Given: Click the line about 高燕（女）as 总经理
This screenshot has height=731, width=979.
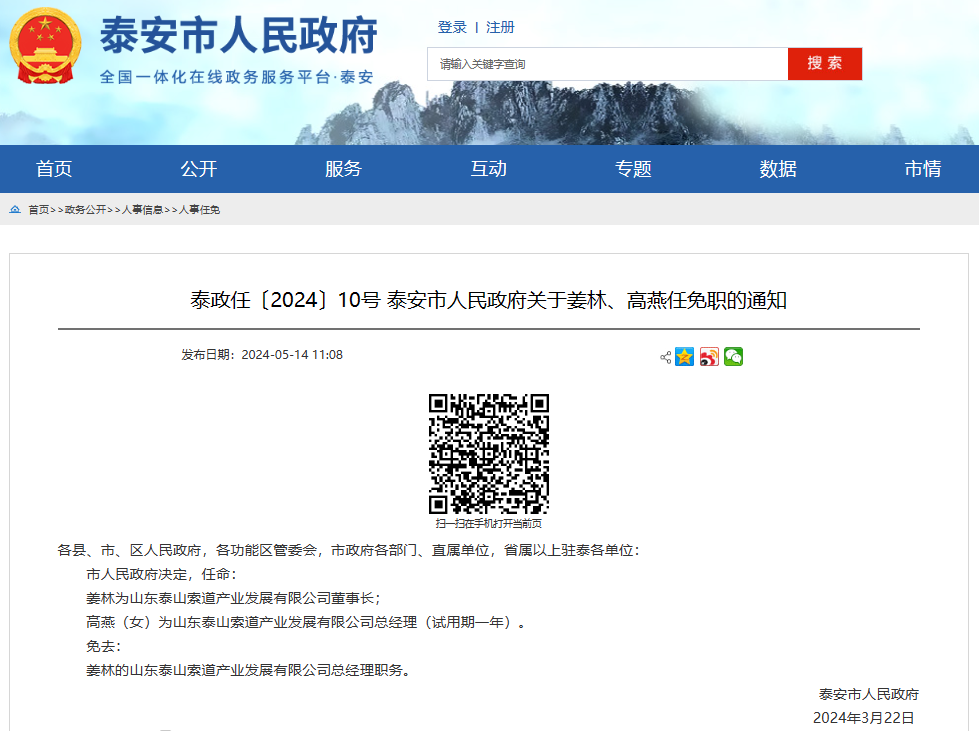Looking at the screenshot, I should pos(306,622).
